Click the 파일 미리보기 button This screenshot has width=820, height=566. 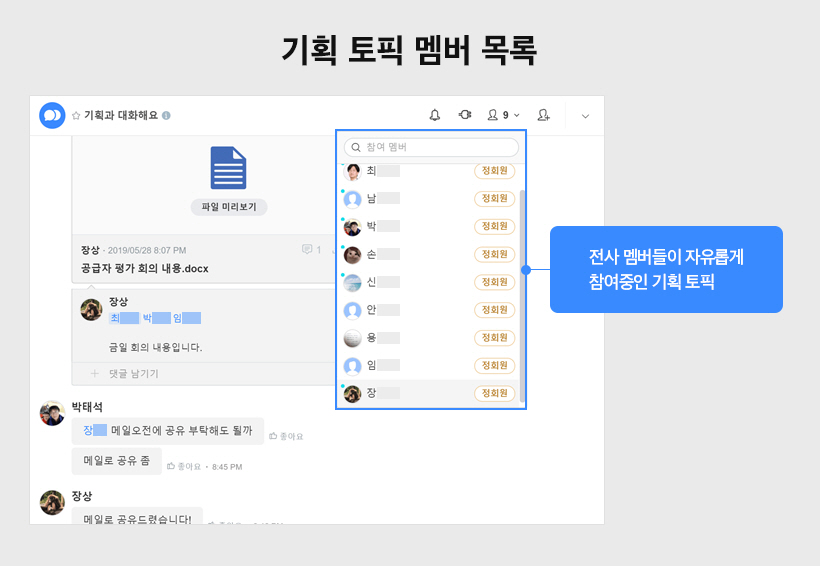[x=229, y=207]
